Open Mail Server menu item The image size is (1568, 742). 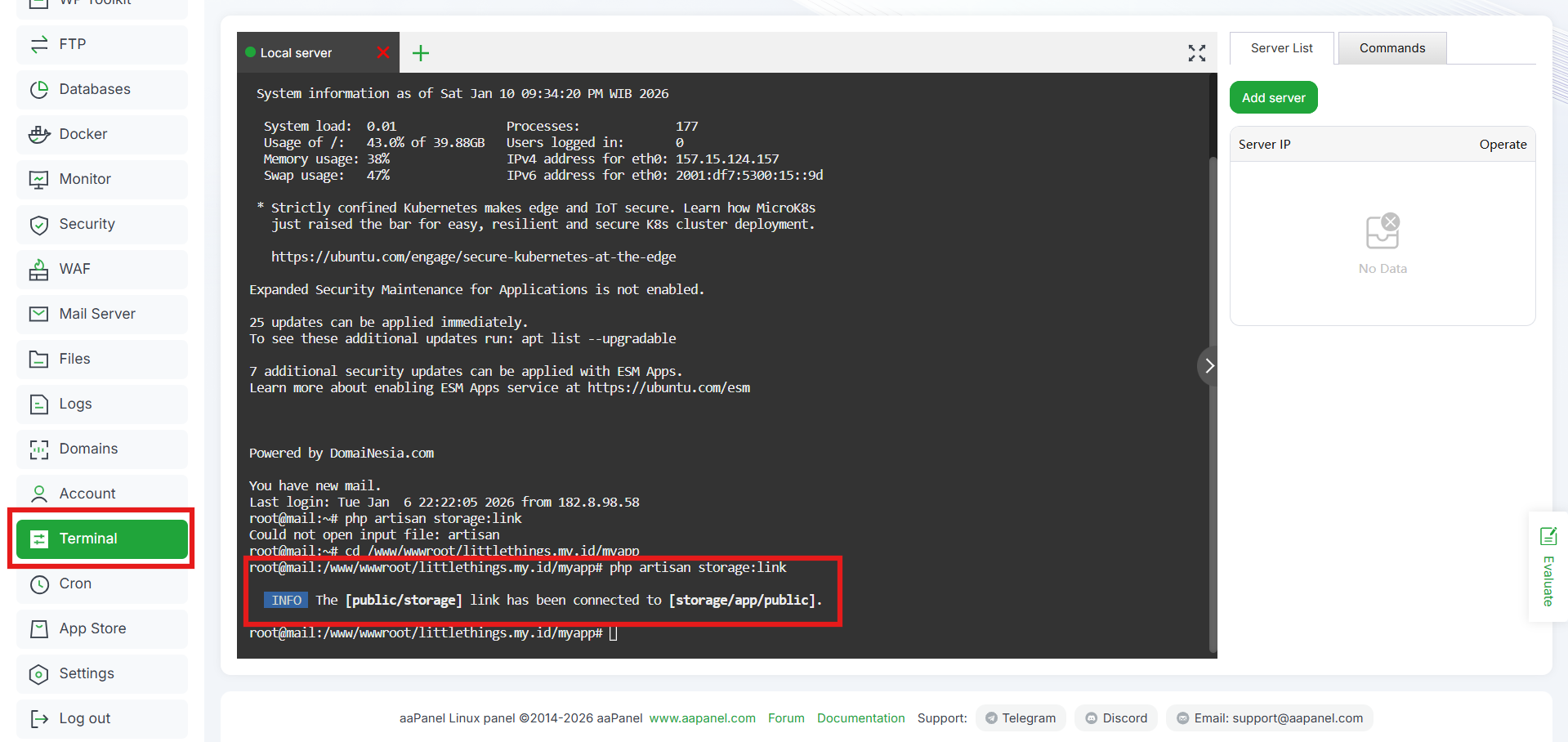coord(102,314)
